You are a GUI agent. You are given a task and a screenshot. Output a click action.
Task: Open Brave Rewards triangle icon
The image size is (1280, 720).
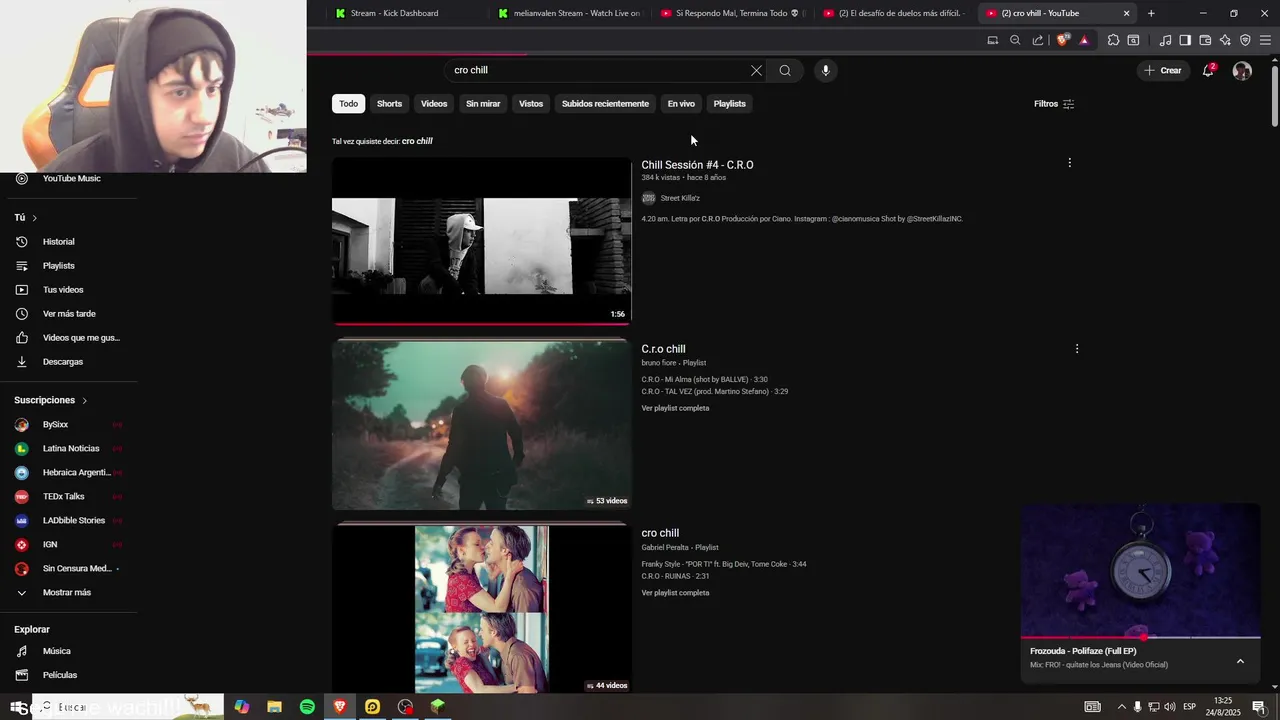[1084, 40]
